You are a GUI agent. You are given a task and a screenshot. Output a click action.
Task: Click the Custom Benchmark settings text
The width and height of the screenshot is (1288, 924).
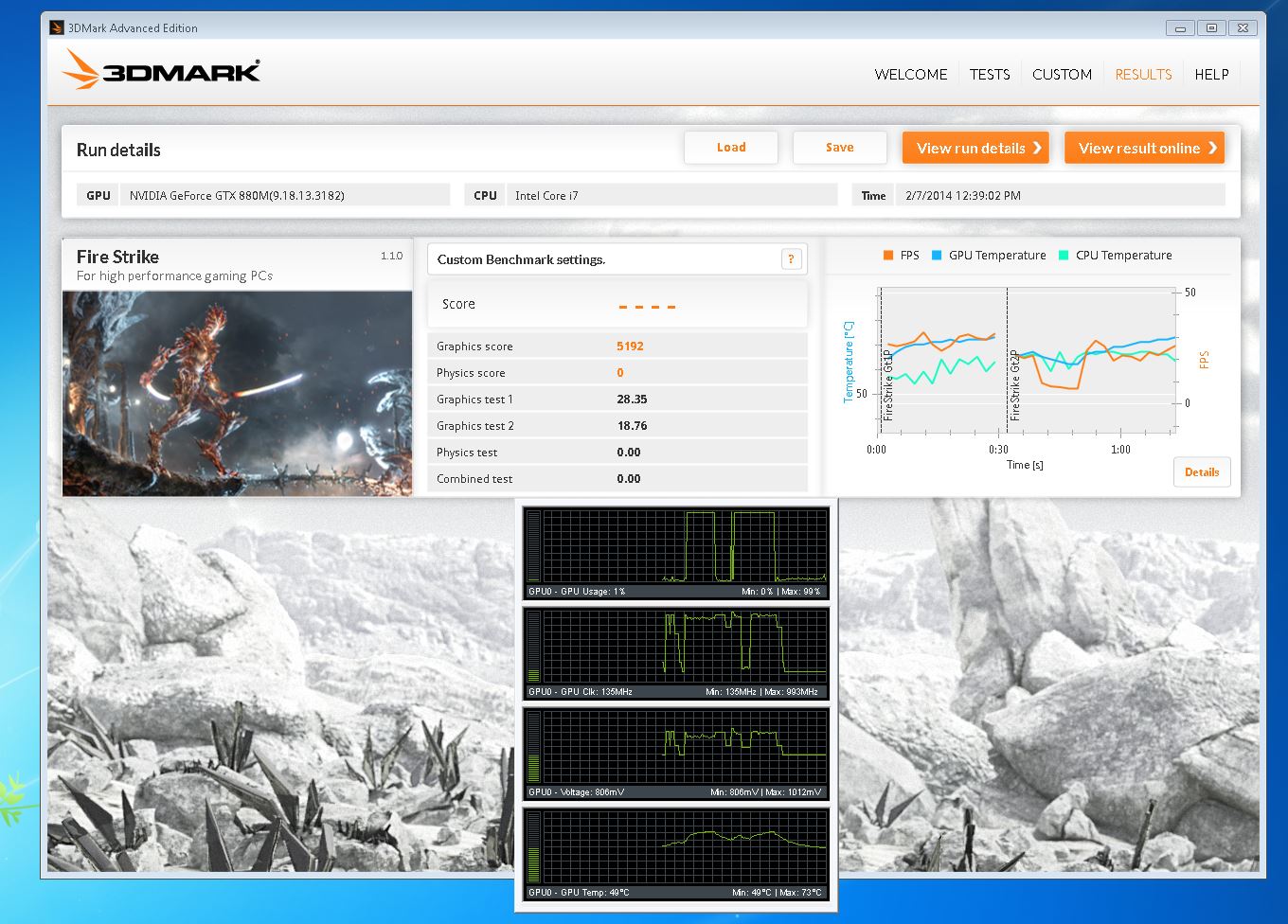pos(521,259)
